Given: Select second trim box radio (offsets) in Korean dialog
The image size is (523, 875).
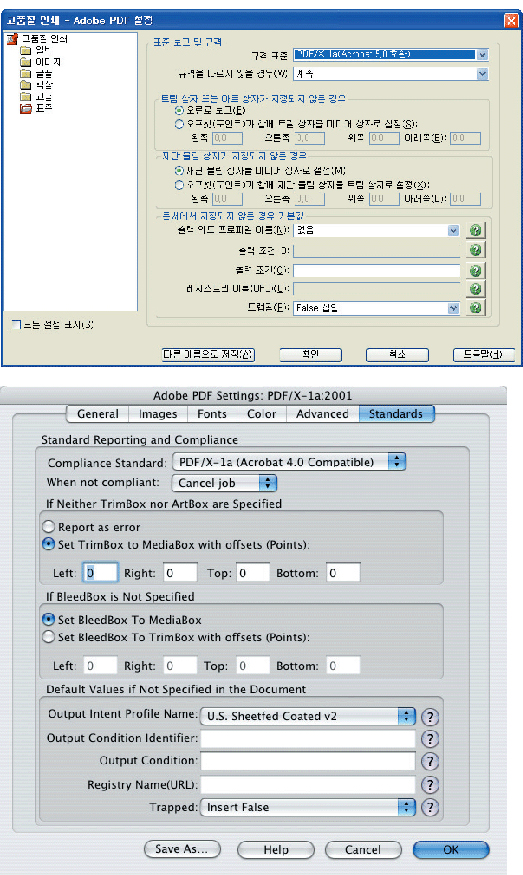Looking at the screenshot, I should pyautogui.click(x=179, y=124).
